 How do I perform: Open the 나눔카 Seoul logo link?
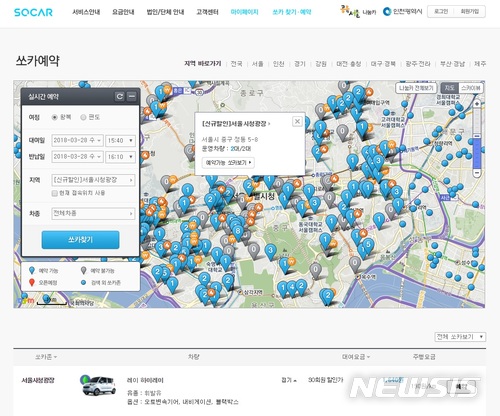[x=358, y=12]
